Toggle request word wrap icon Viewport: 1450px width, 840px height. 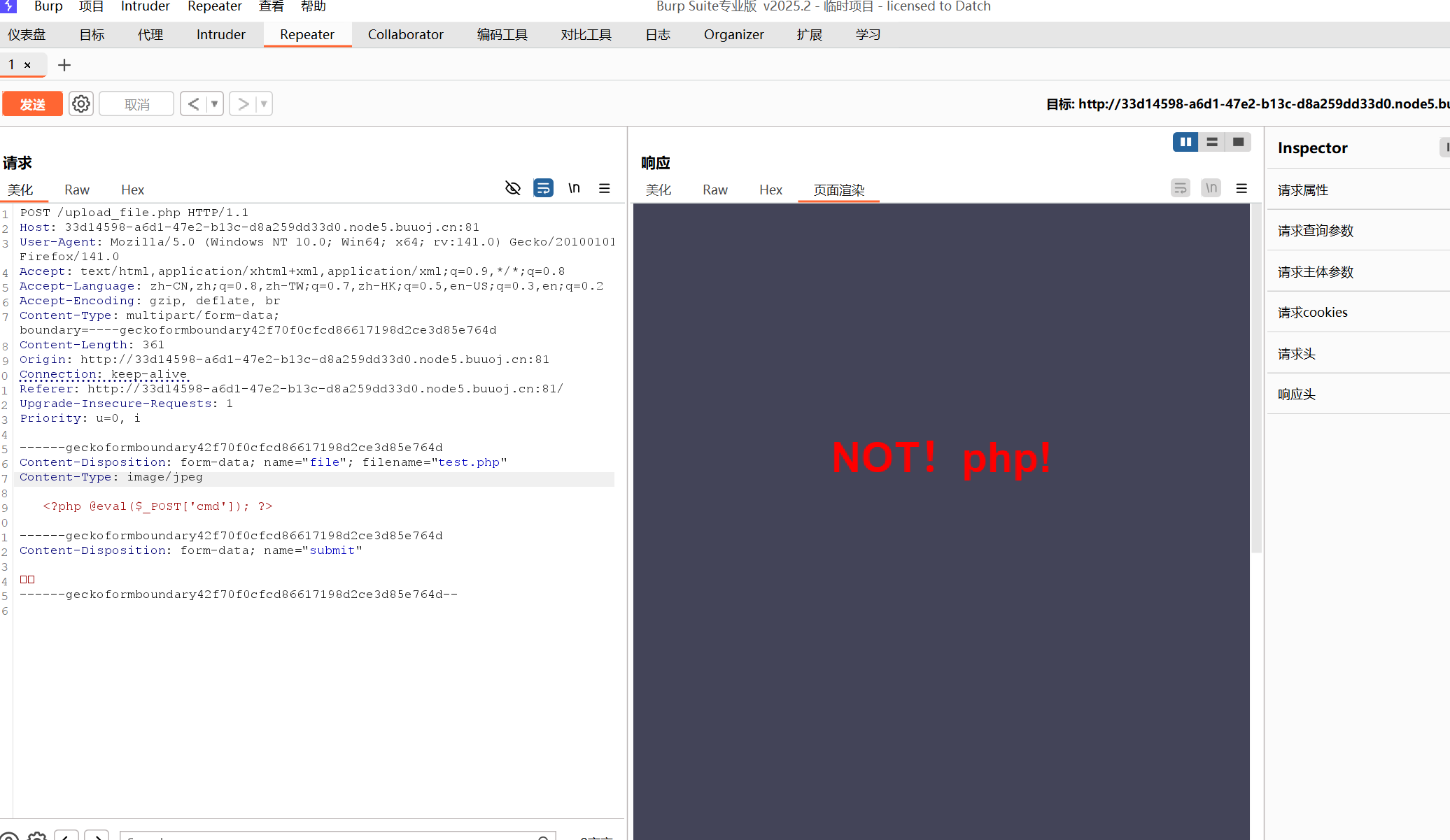[x=543, y=188]
